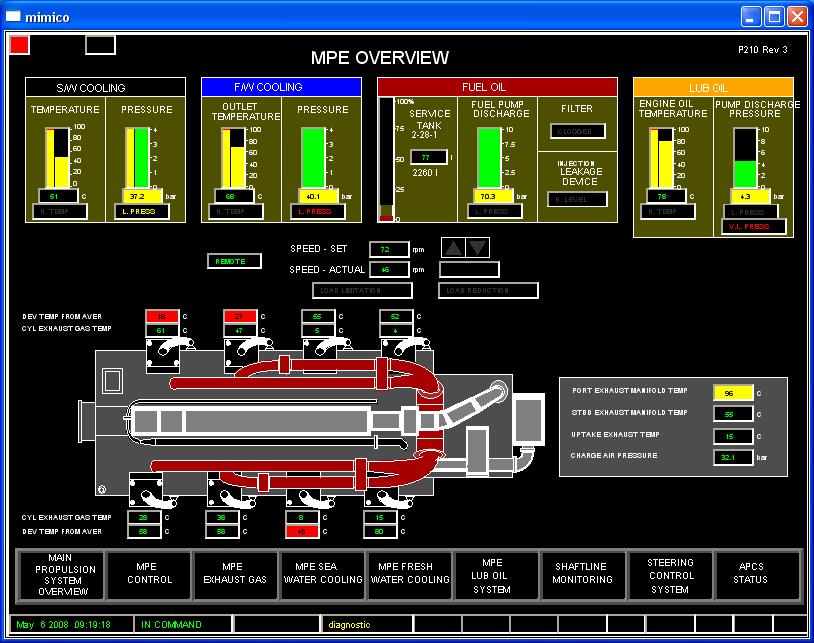Click the fuel pump discharge value 70.3

coord(493,196)
